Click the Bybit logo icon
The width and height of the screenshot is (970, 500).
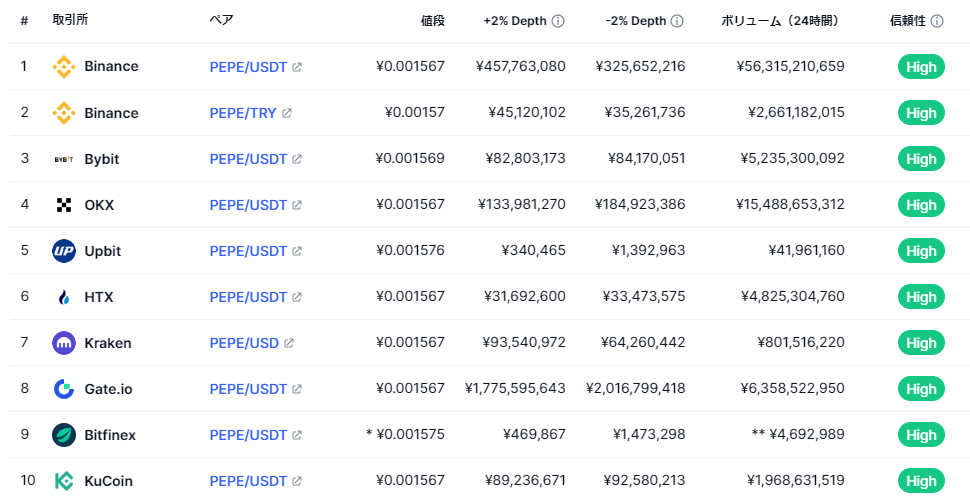64,159
